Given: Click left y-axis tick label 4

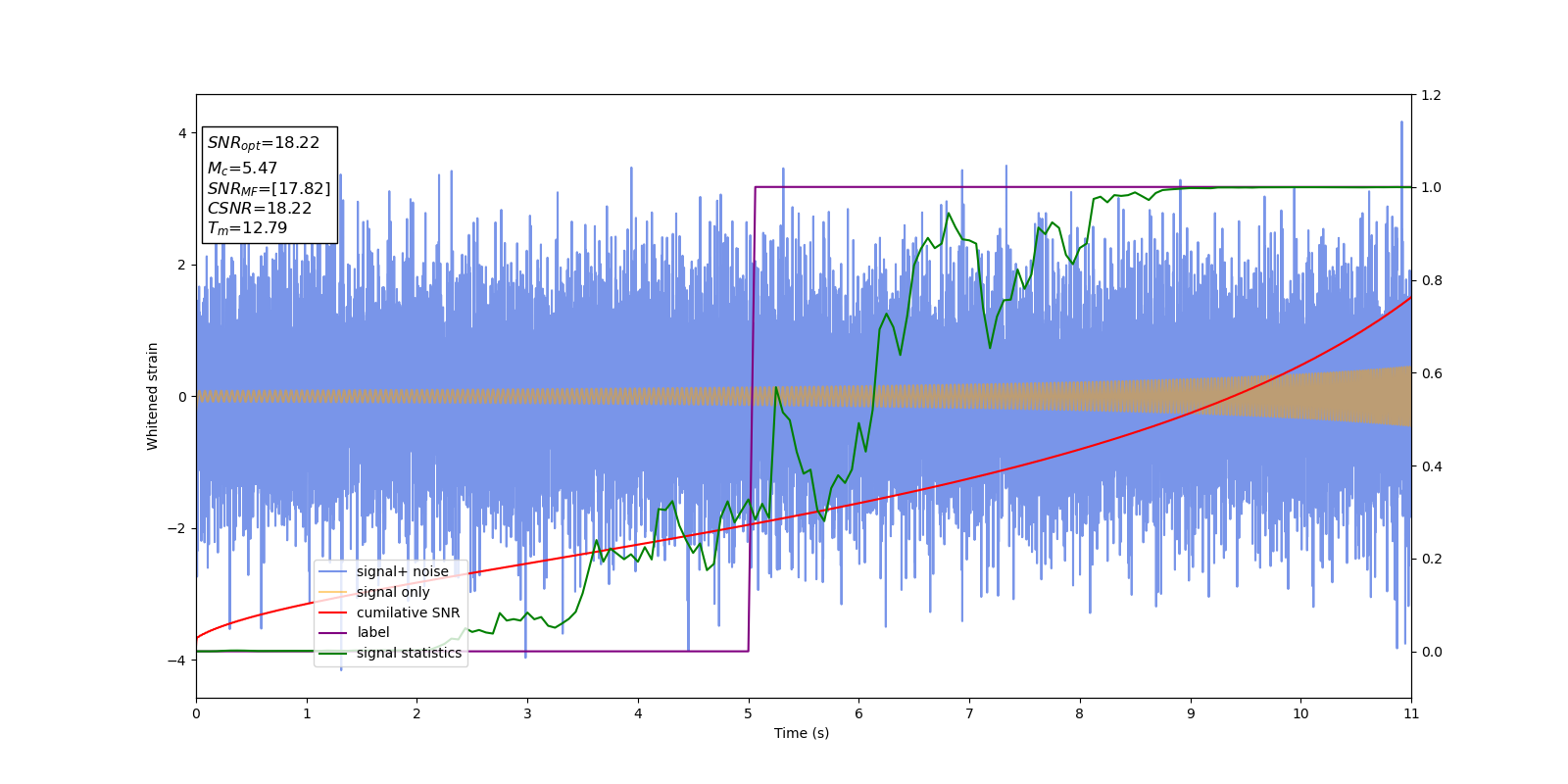Looking at the screenshot, I should coord(182,133).
